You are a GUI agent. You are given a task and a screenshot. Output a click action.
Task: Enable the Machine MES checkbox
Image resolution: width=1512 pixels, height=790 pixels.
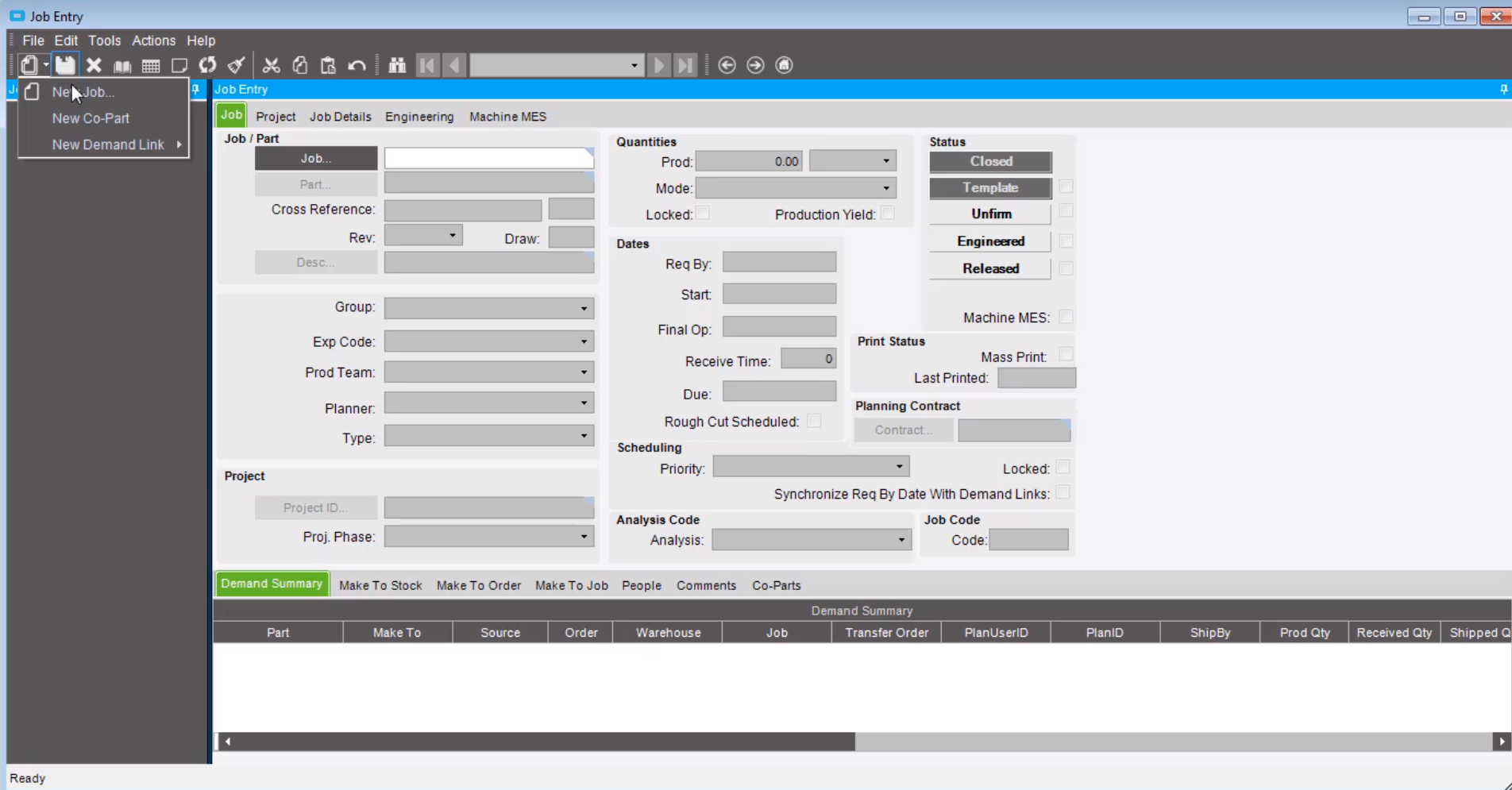click(1066, 317)
